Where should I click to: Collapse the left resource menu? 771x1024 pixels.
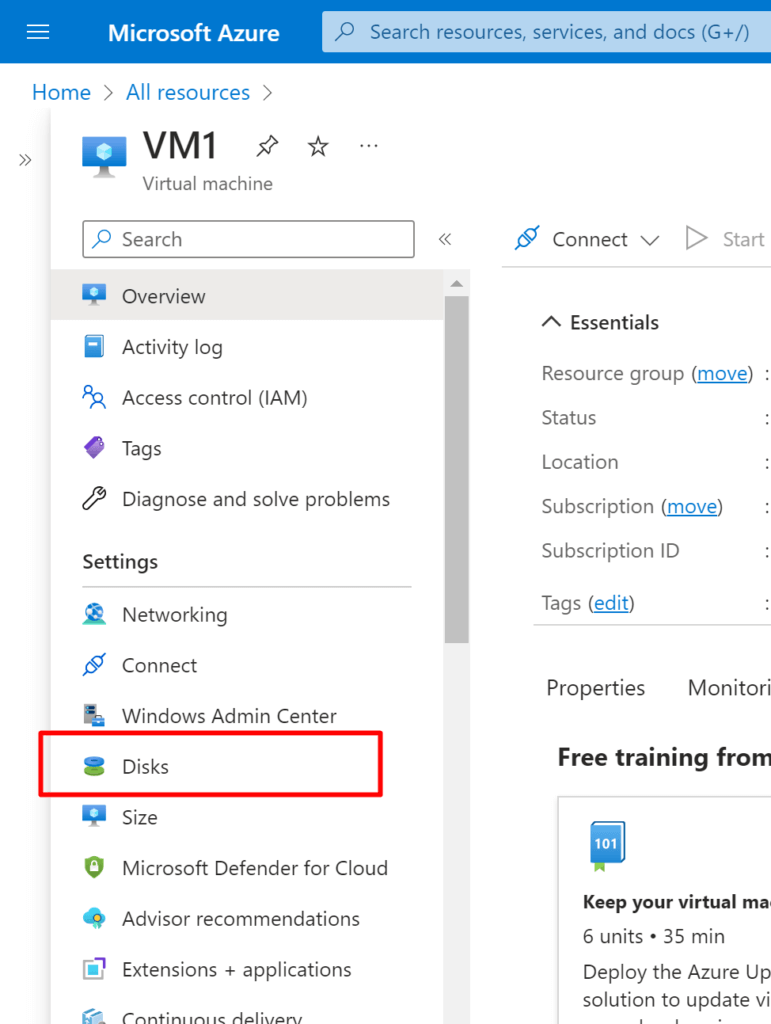tap(445, 239)
